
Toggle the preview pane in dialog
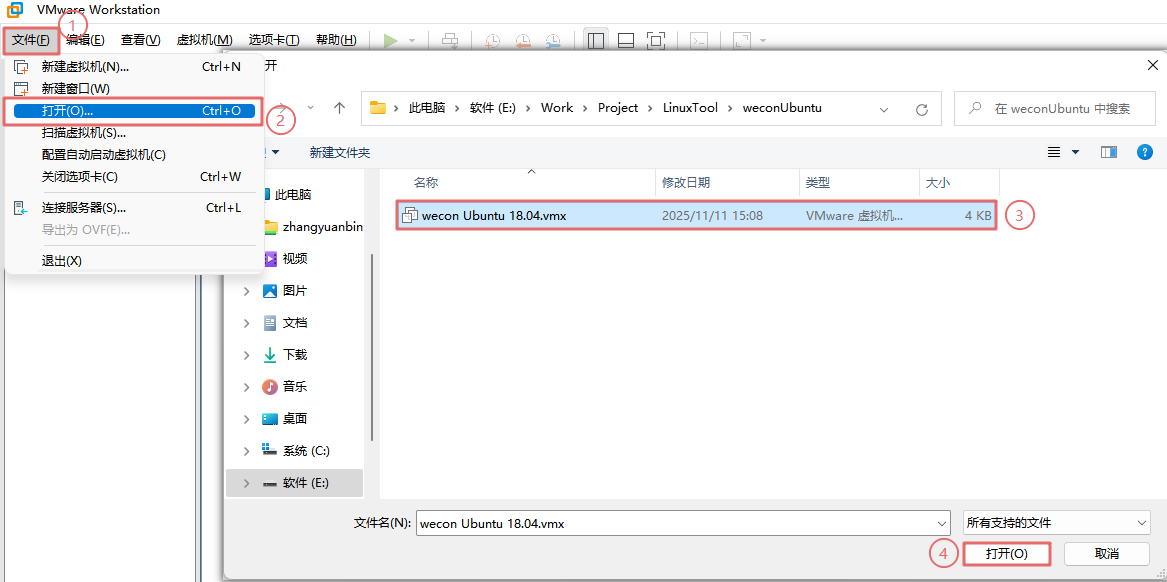point(1108,152)
